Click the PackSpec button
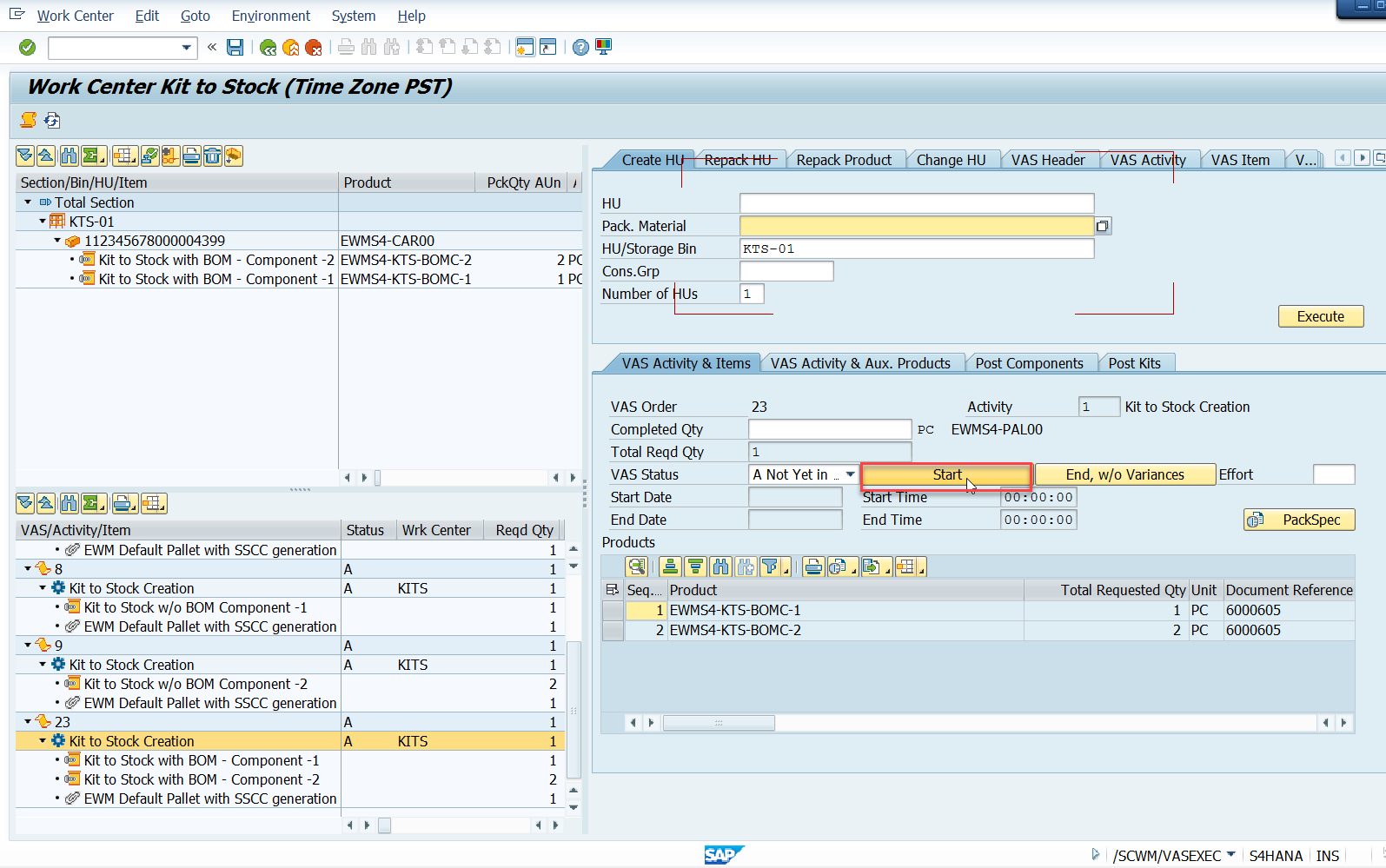The width and height of the screenshot is (1386, 868). point(1298,520)
